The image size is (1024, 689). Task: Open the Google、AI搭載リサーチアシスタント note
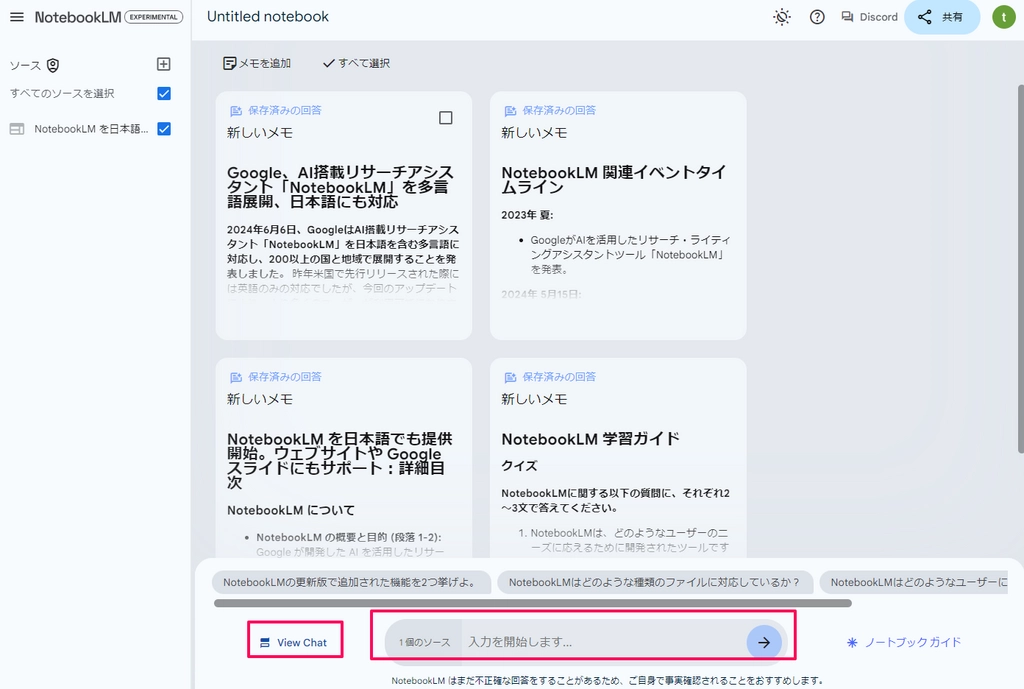click(x=344, y=216)
